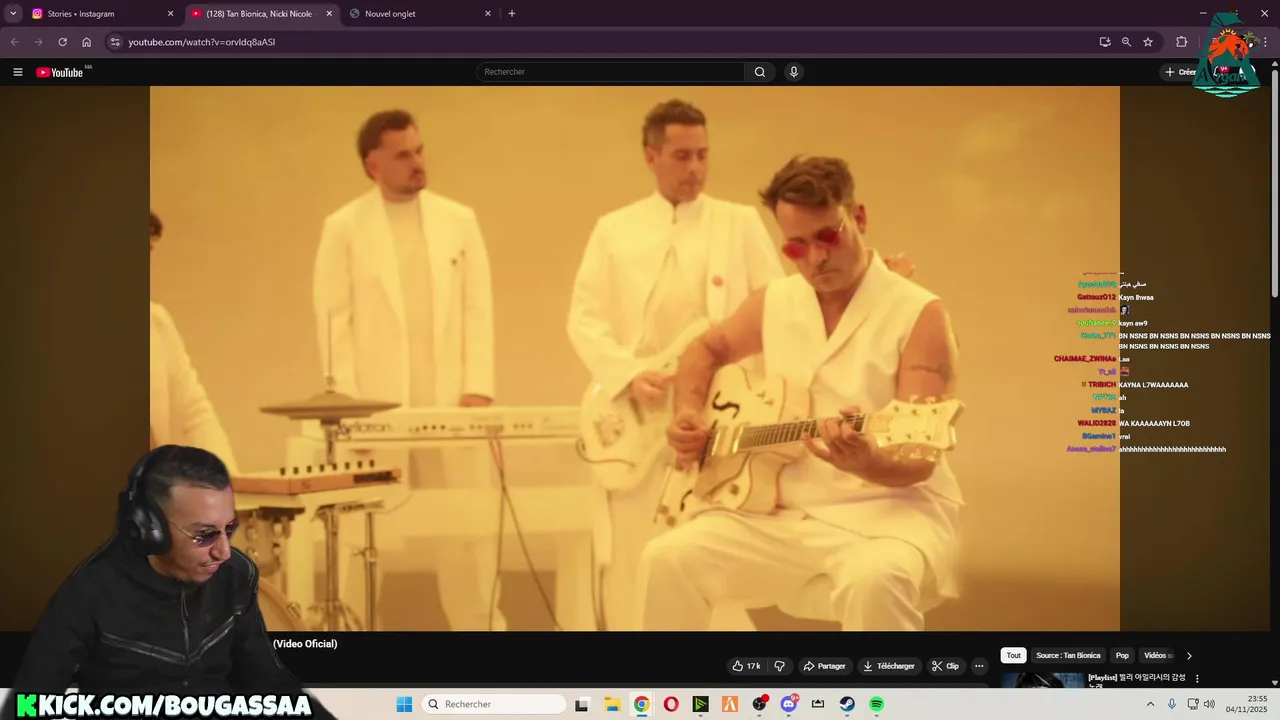Click the zoom magnifier icon in address bar
The height and width of the screenshot is (720, 1280).
[1126, 42]
